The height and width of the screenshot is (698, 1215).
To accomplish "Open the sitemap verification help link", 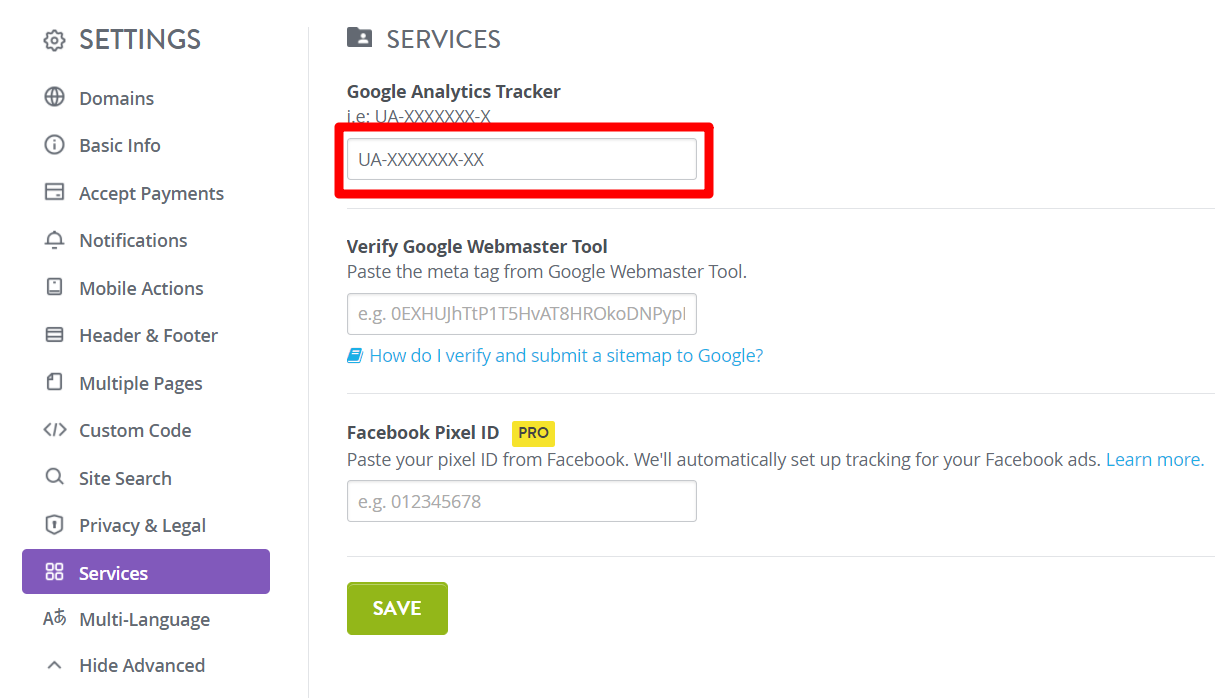I will pos(566,355).
